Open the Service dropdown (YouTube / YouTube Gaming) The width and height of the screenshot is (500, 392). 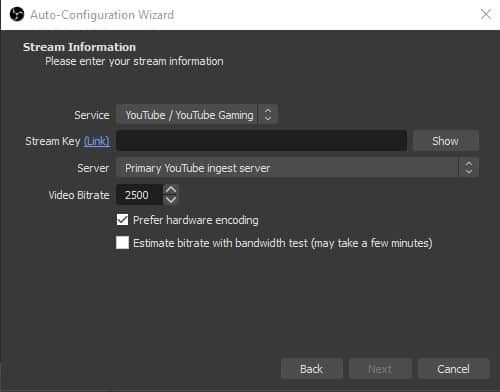click(x=197, y=115)
